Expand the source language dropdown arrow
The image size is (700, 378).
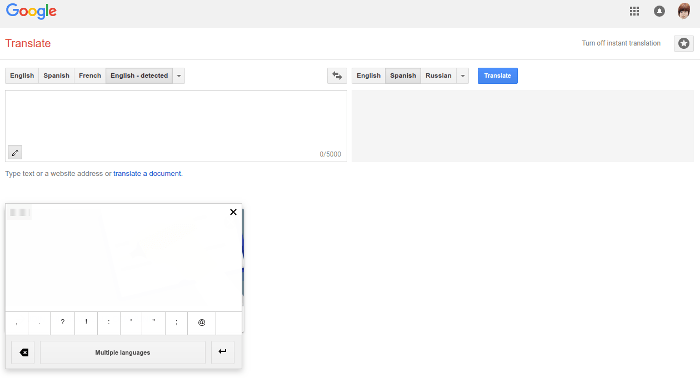tap(179, 76)
